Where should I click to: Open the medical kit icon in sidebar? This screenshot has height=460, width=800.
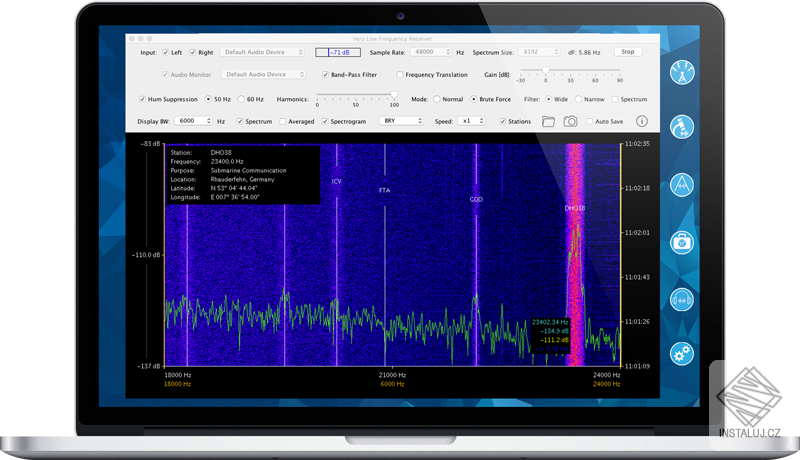tap(682, 242)
